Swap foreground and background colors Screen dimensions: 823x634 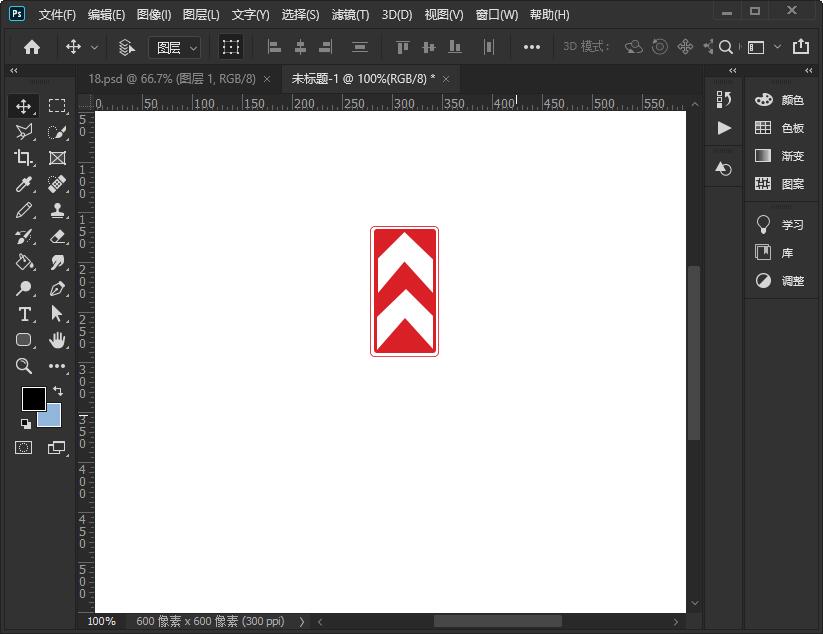click(57, 391)
